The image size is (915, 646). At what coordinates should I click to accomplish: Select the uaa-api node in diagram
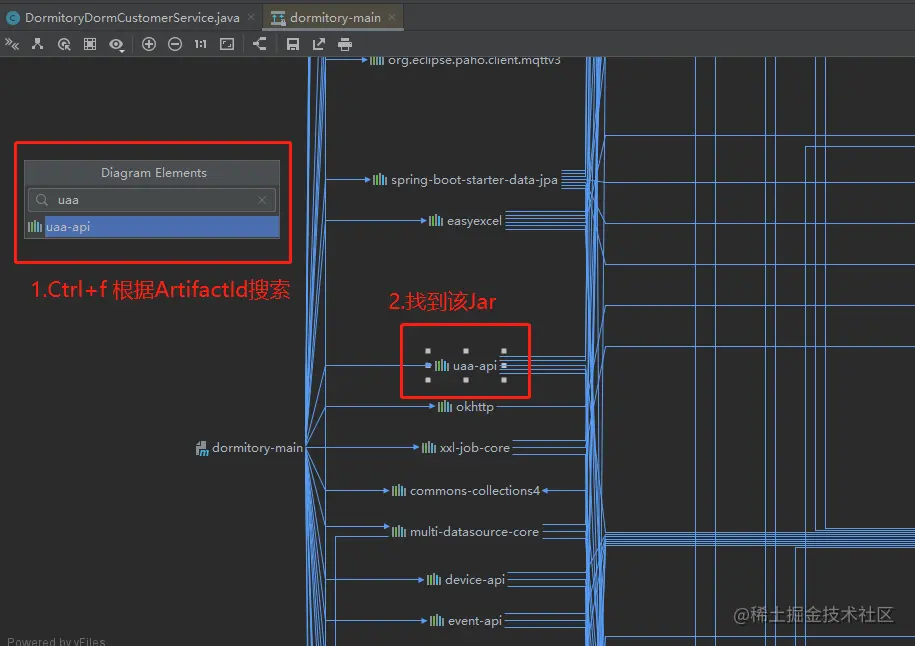pyautogui.click(x=466, y=365)
